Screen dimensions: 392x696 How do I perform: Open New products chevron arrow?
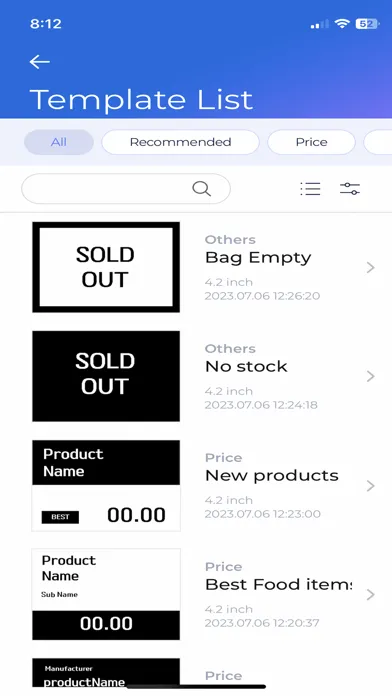point(371,486)
